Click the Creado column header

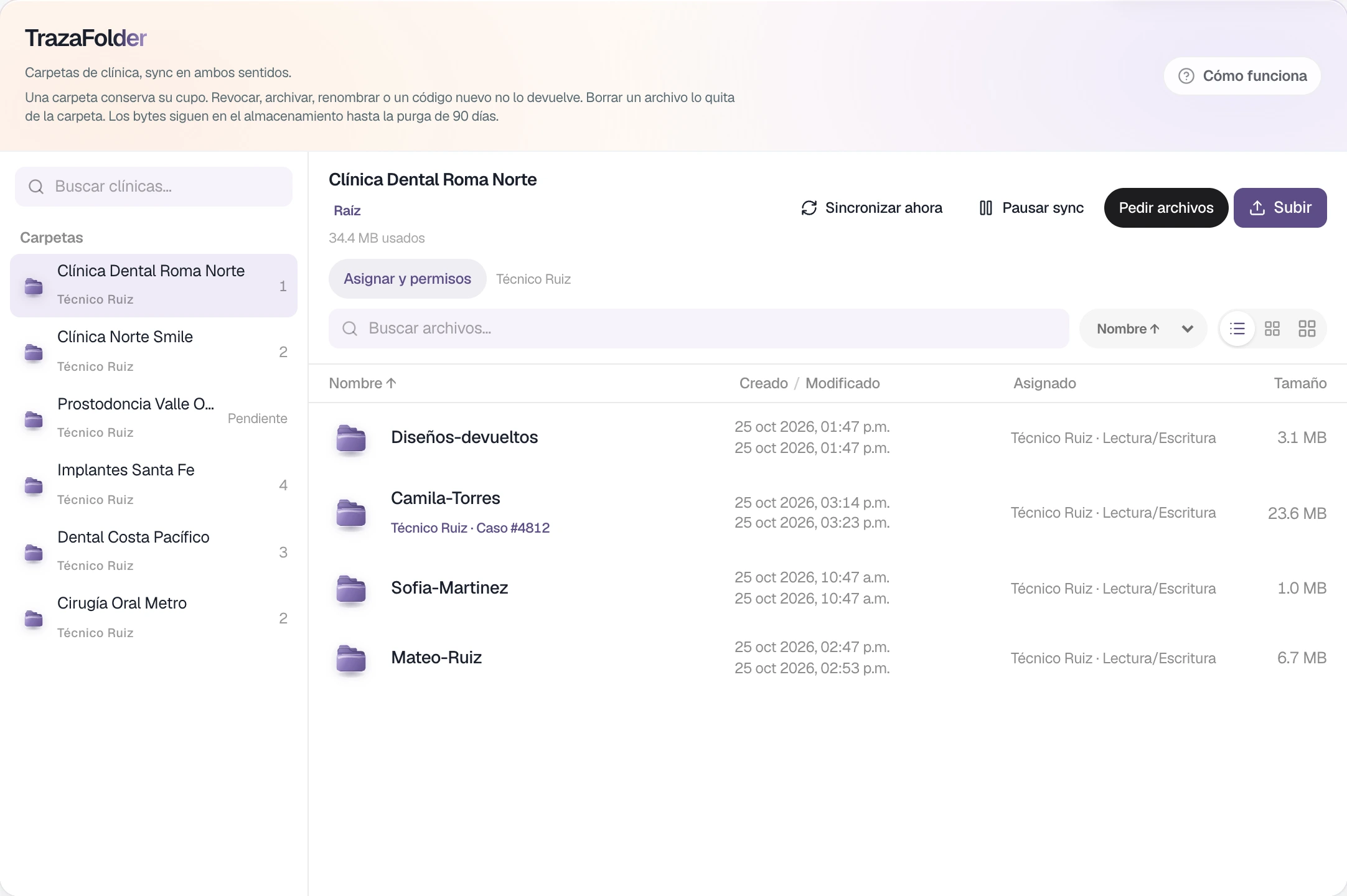[763, 383]
